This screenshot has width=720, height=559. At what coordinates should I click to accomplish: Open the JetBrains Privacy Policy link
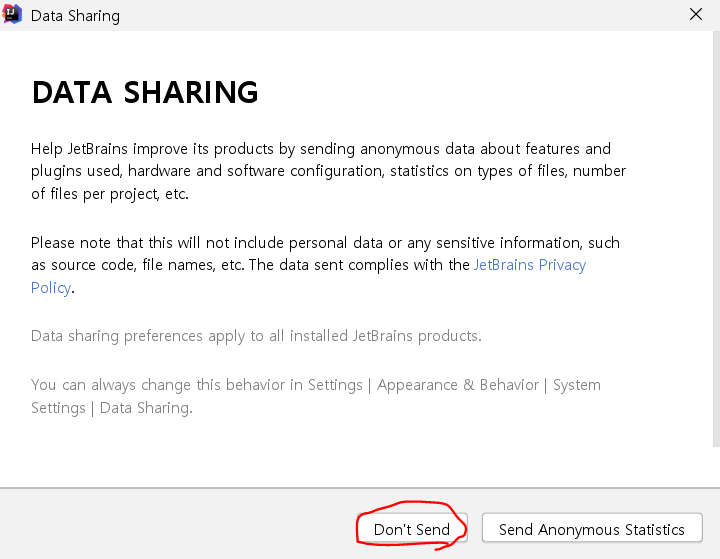click(529, 265)
